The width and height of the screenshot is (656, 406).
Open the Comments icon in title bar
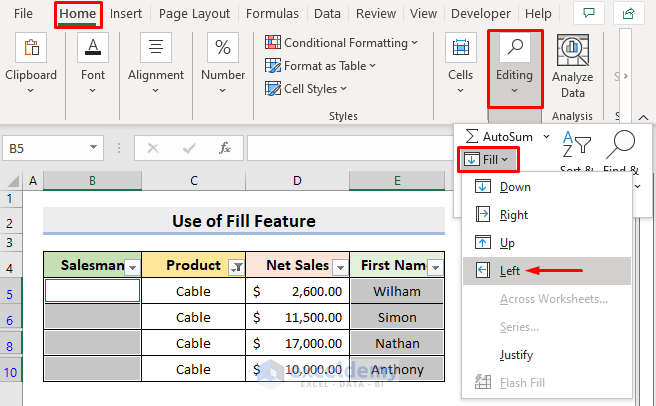[588, 13]
